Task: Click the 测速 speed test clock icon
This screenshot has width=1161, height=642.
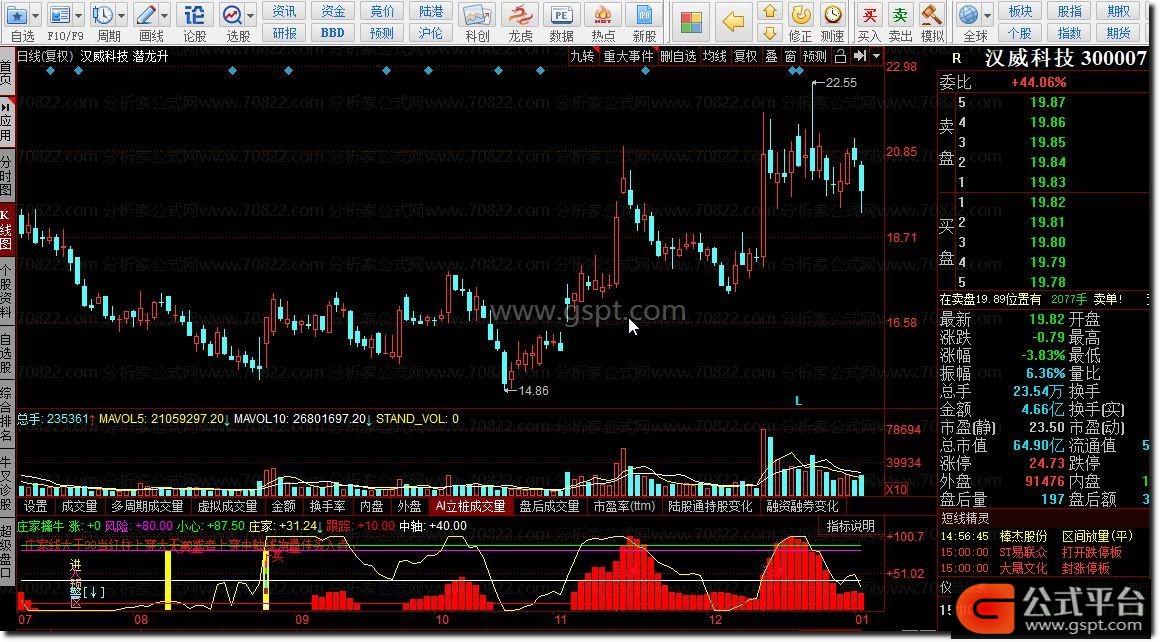Action: pyautogui.click(x=833, y=15)
